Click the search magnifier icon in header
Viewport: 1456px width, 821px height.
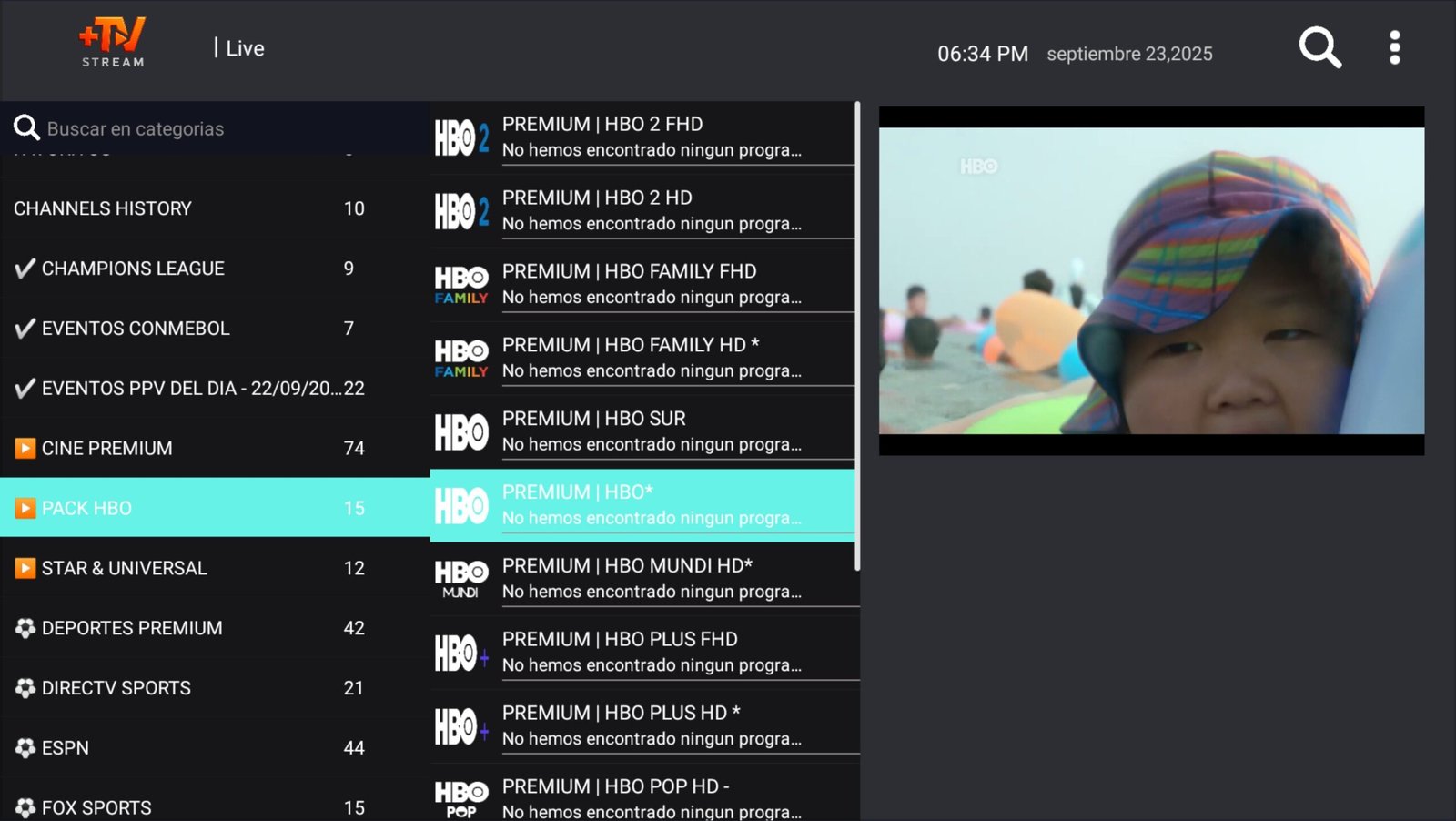click(1319, 47)
